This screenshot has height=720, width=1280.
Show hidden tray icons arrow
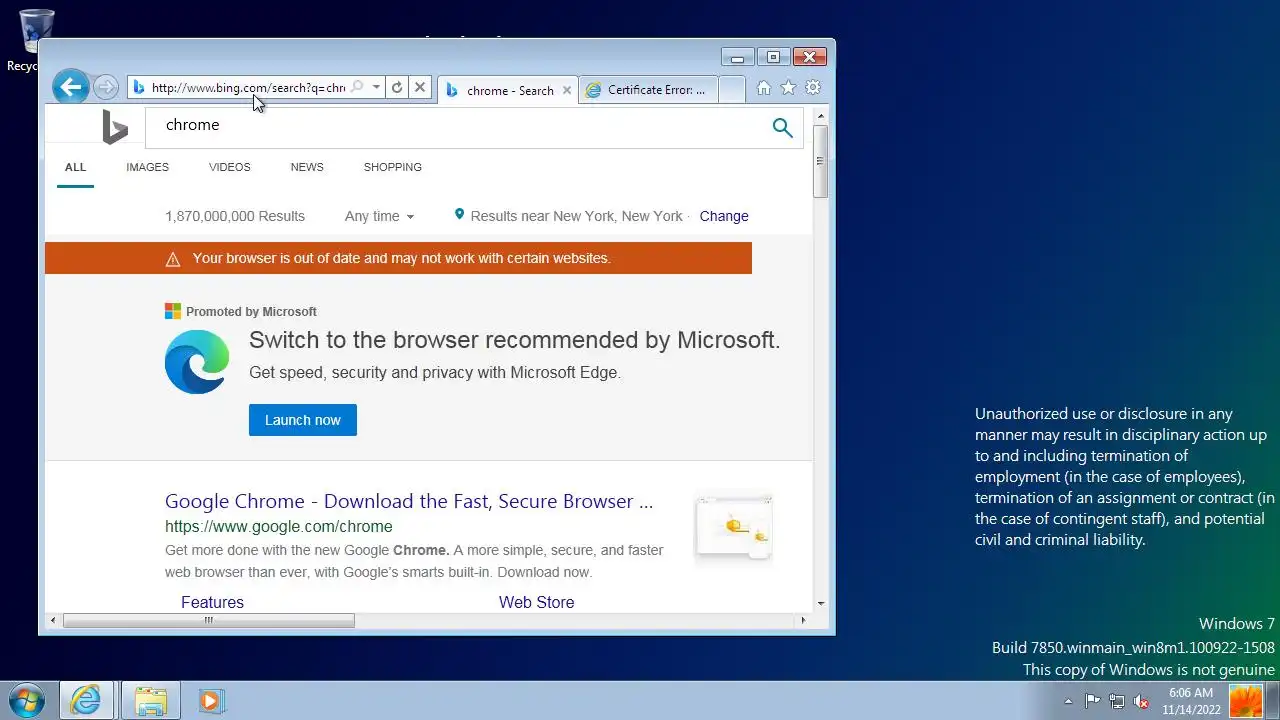pos(1068,701)
